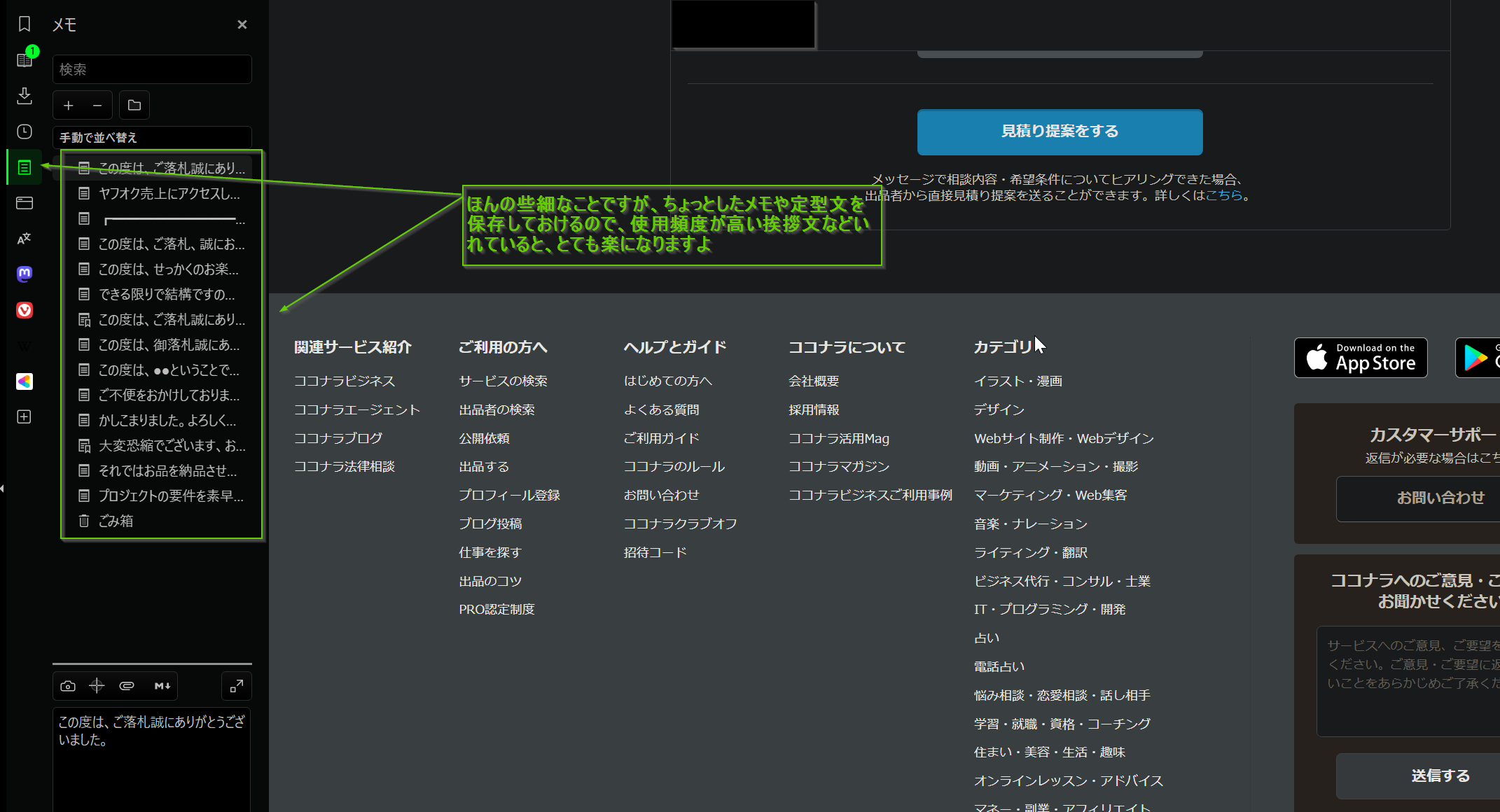
Task: Click into the feedback textarea
Action: [1408, 681]
